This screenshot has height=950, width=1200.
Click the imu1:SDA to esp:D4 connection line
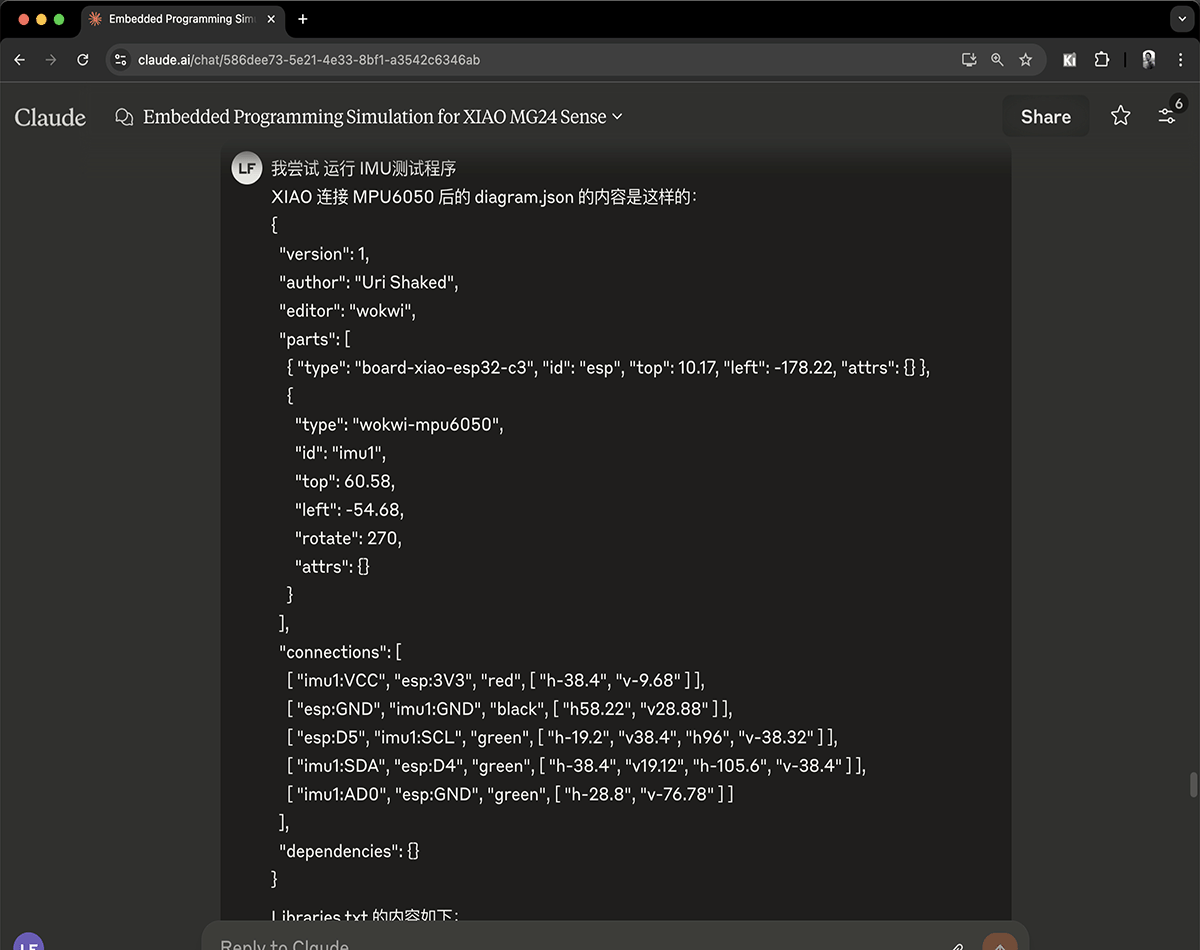[576, 766]
